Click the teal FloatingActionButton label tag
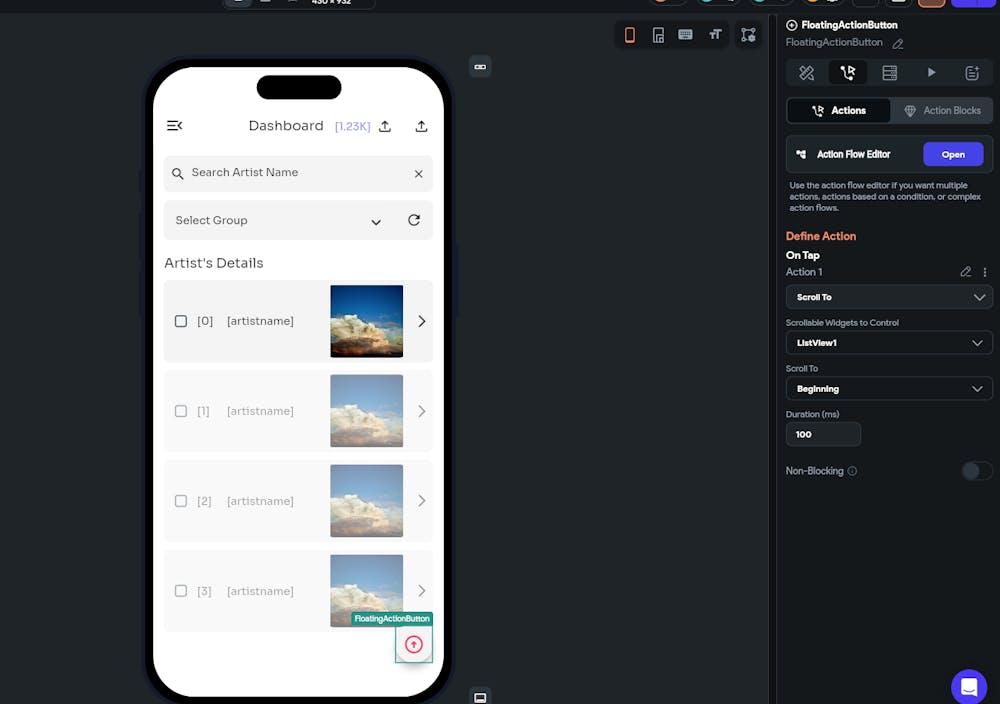The width and height of the screenshot is (1000, 704). point(392,619)
